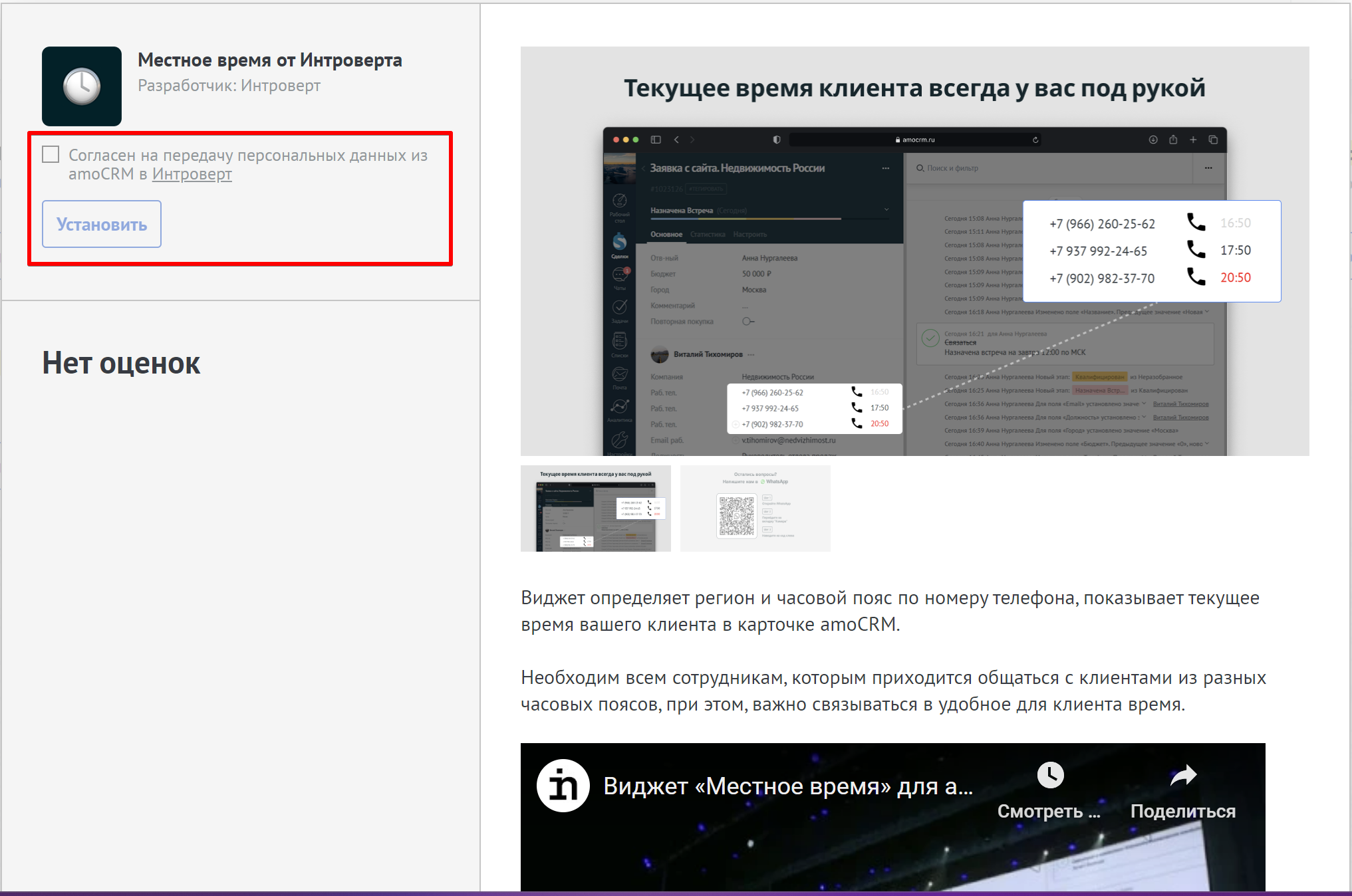Image resolution: width=1352 pixels, height=896 pixels.
Task: Select the first screenshot thumbnail
Action: tap(596, 508)
